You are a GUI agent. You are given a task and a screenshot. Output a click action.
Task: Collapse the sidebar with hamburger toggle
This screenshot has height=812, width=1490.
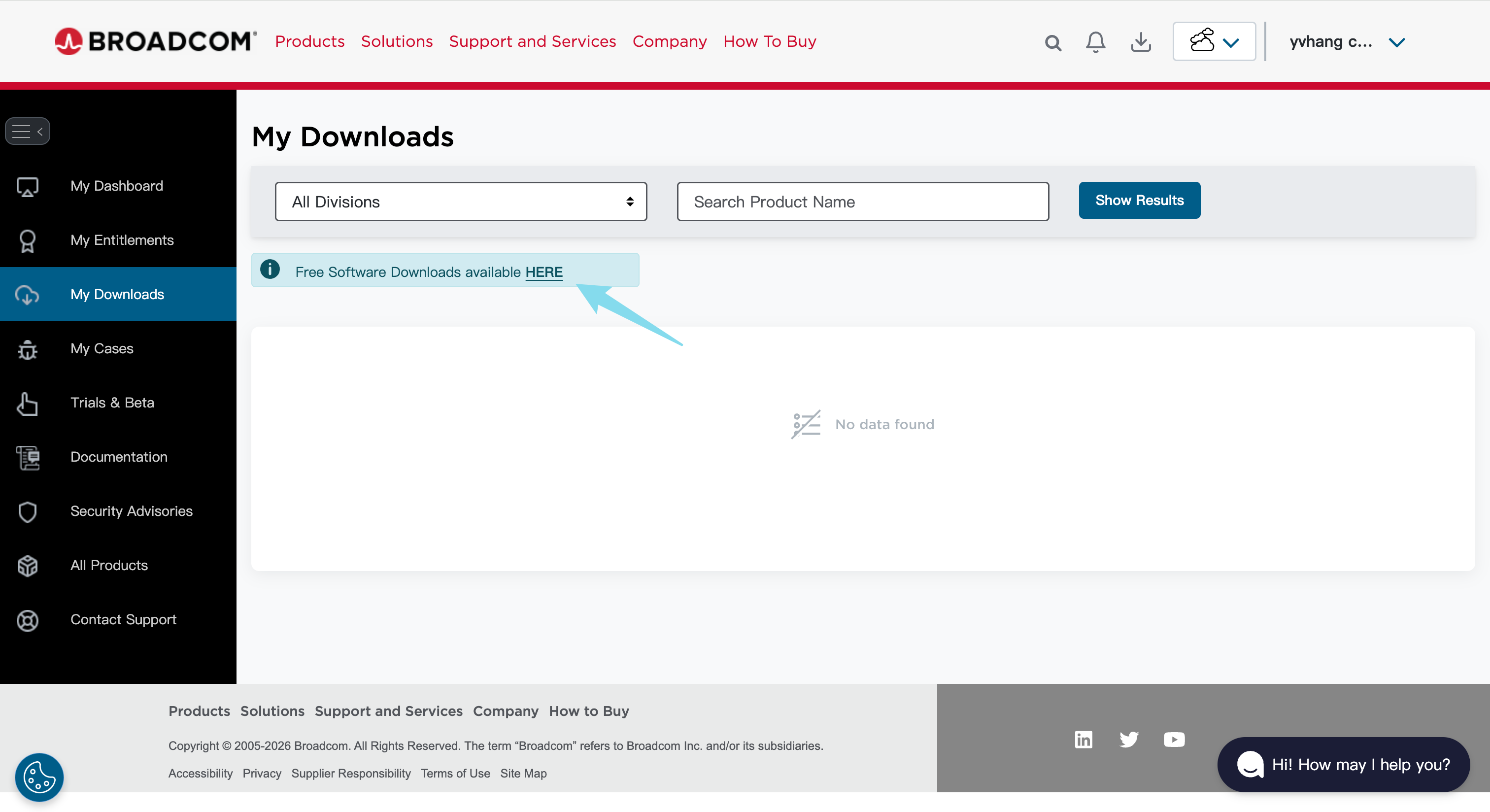click(x=28, y=131)
